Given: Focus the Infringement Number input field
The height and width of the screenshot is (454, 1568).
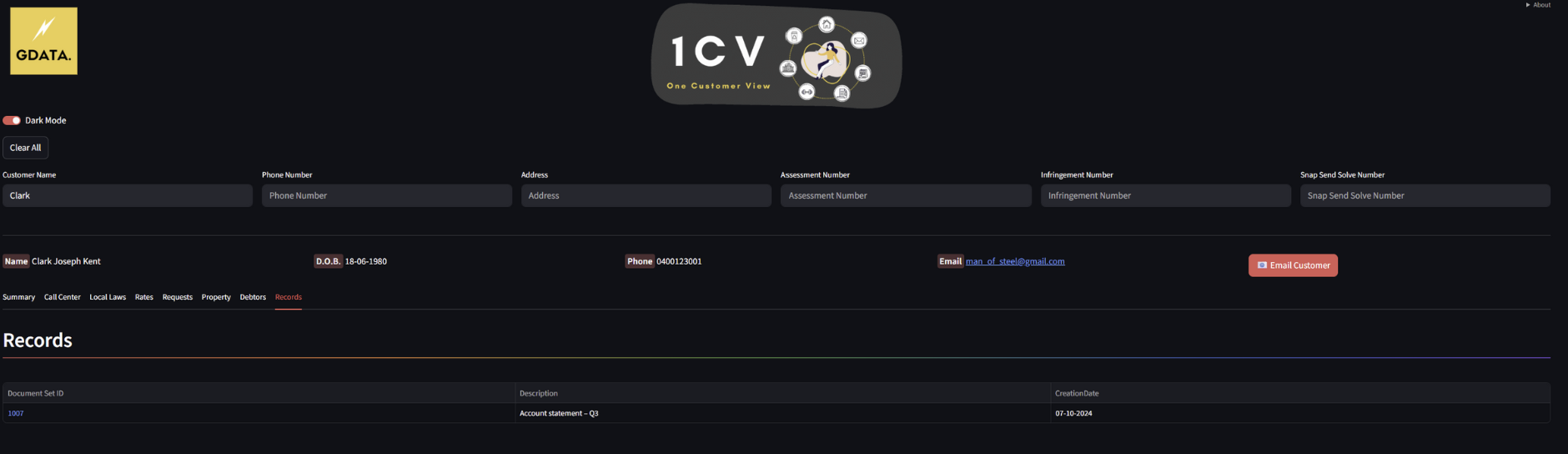Looking at the screenshot, I should [1166, 195].
